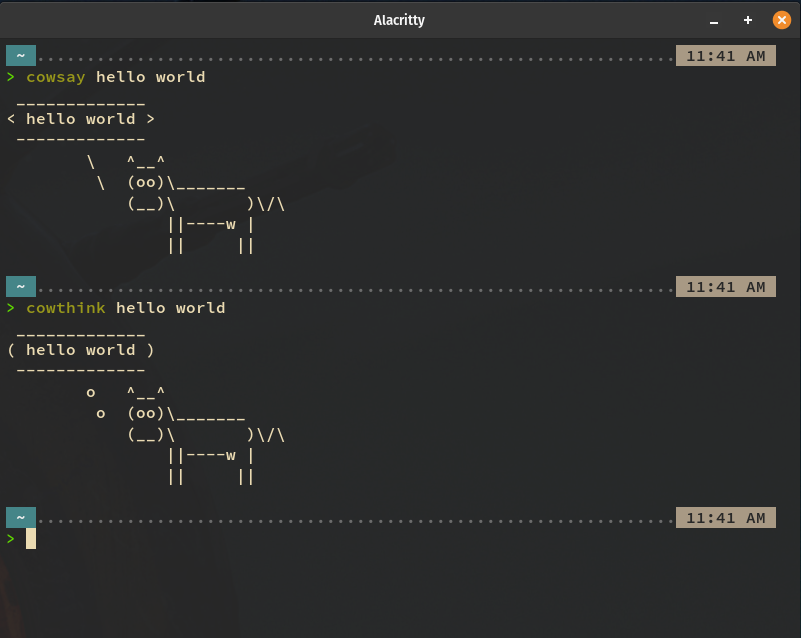Click the blinking block cursor on the prompt
Image resolution: width=801 pixels, height=638 pixels.
[x=29, y=538]
